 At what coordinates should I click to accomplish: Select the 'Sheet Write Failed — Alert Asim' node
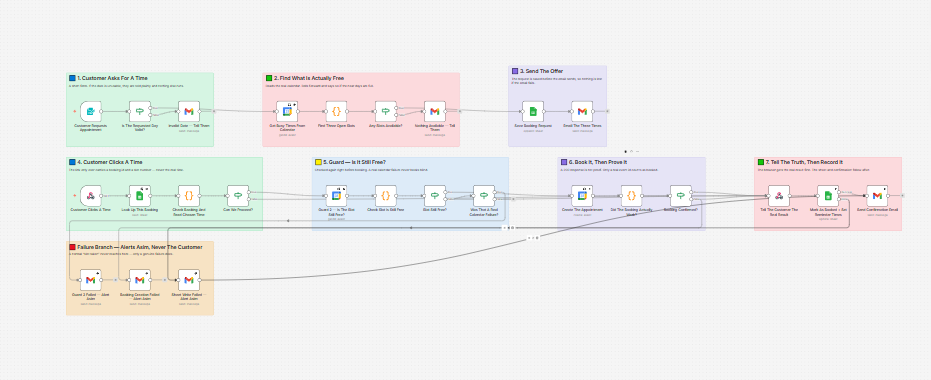(x=189, y=280)
